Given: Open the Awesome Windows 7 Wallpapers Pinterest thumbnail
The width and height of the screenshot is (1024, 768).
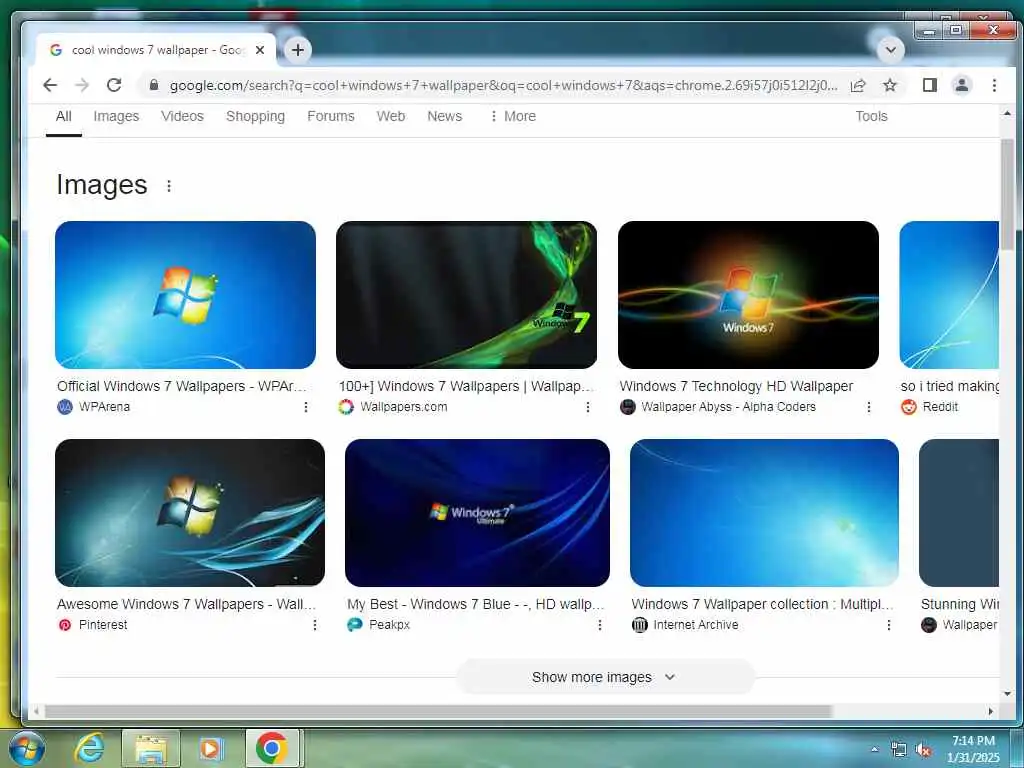Looking at the screenshot, I should pos(190,513).
